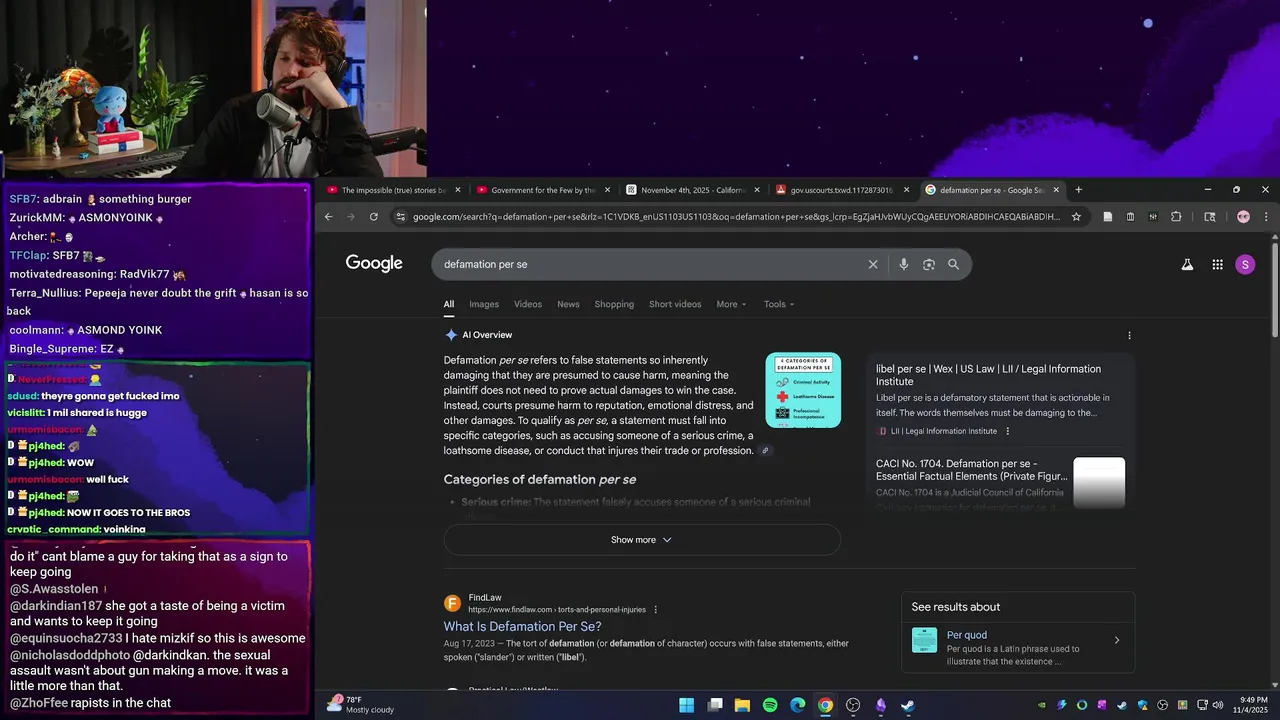Open LII source three-dot menu
The height and width of the screenshot is (720, 1280).
(1007, 431)
